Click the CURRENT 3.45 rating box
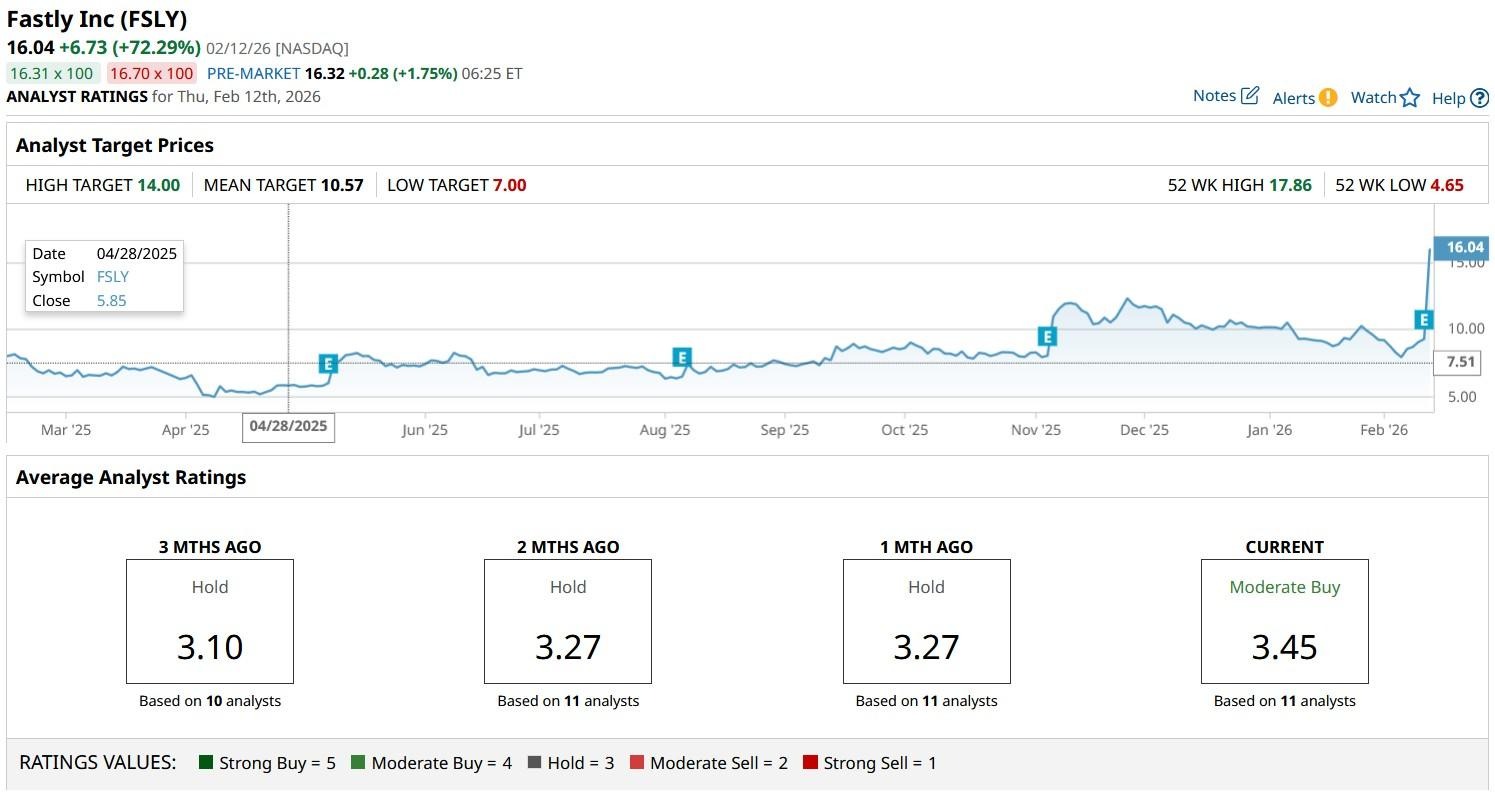Image resolution: width=1495 pixels, height=793 pixels. pos(1285,621)
